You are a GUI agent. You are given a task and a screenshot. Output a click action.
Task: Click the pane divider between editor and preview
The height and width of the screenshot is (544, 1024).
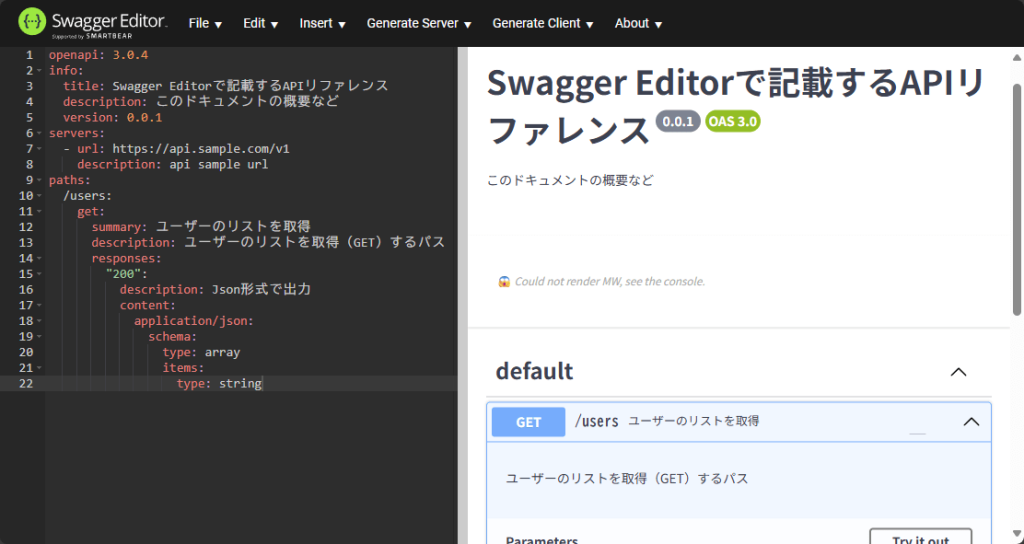click(x=462, y=295)
